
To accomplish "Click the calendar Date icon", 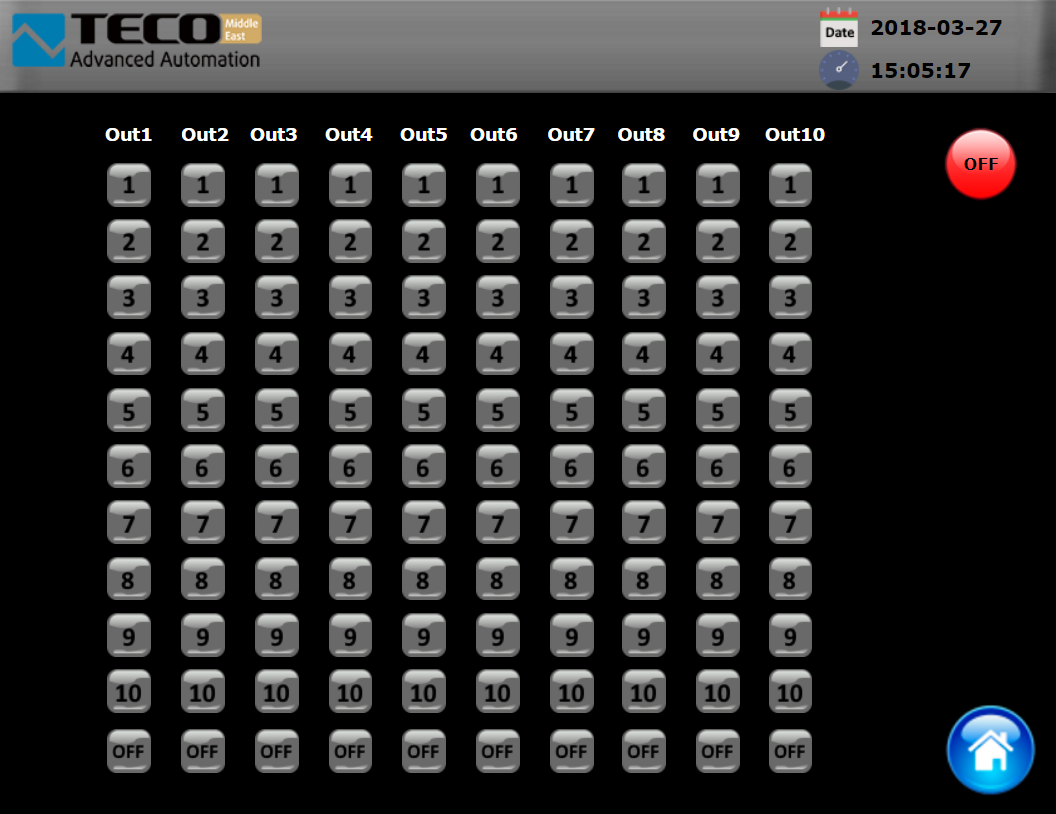I will coord(839,28).
